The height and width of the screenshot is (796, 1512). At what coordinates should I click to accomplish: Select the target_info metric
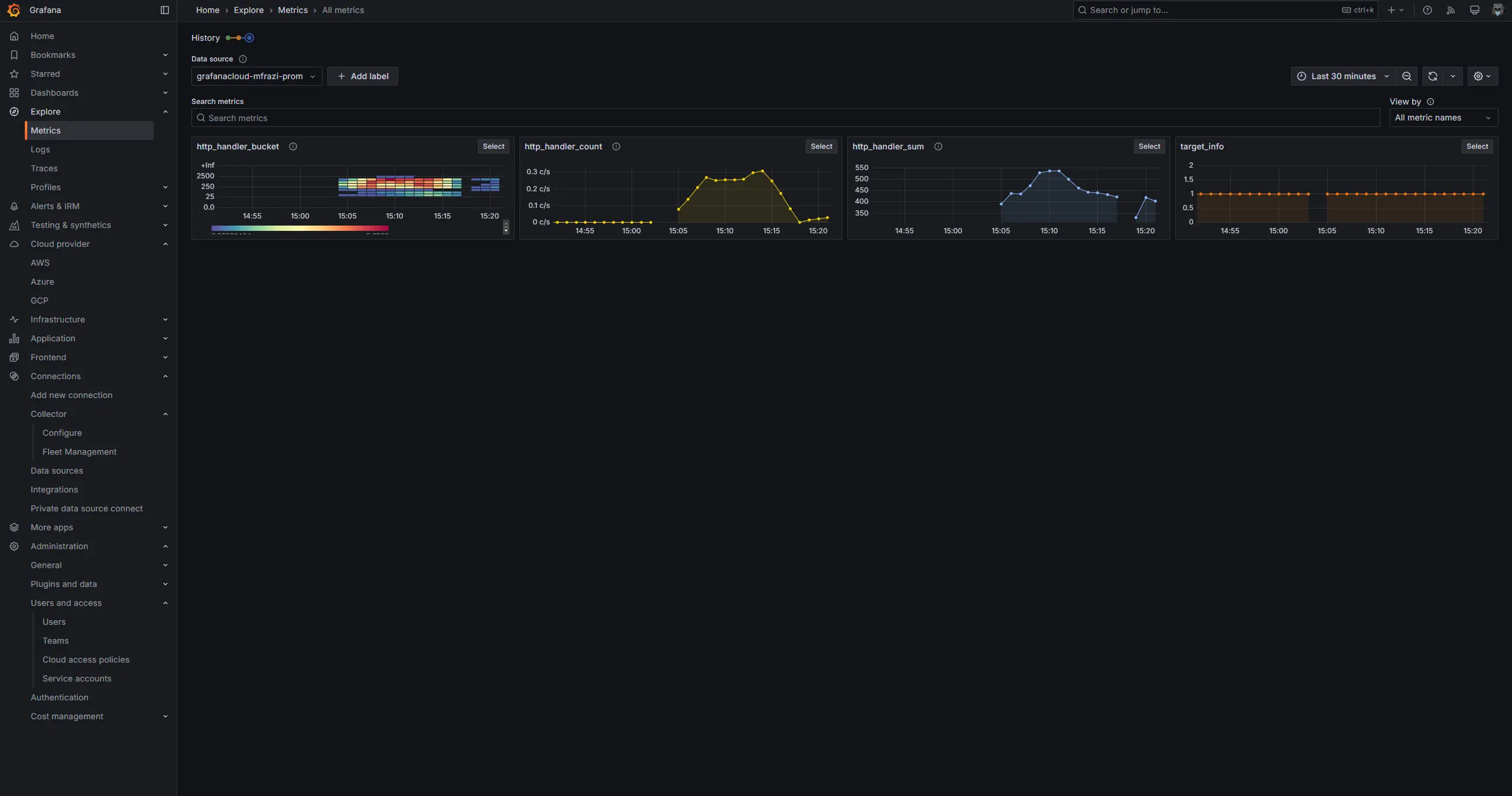(1477, 146)
